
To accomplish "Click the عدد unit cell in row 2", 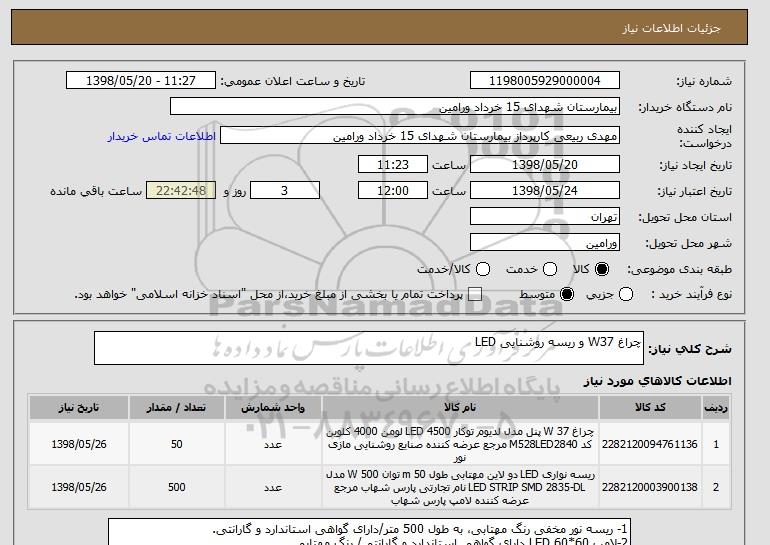I will (273, 487).
